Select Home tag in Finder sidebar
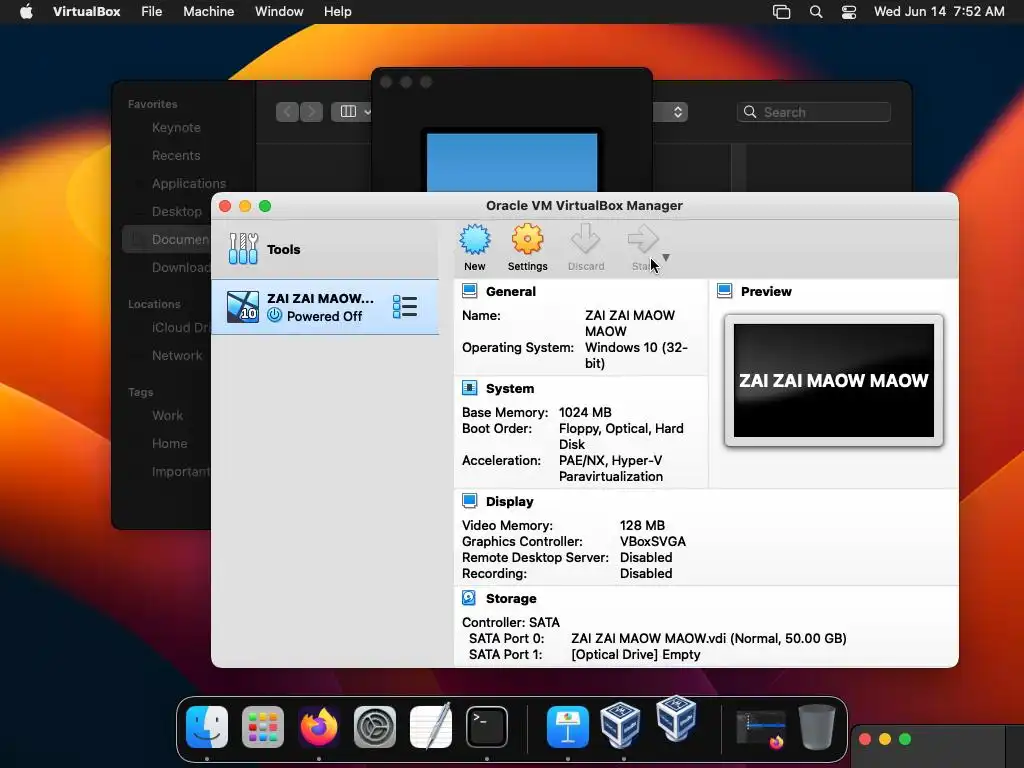This screenshot has height=768, width=1024. click(x=169, y=443)
